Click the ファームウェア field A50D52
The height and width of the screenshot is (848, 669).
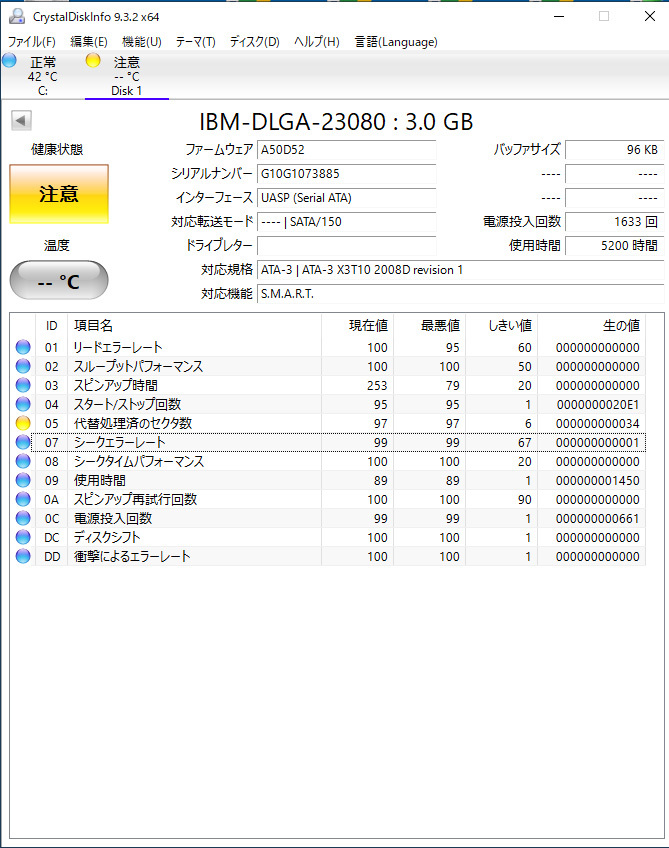346,150
